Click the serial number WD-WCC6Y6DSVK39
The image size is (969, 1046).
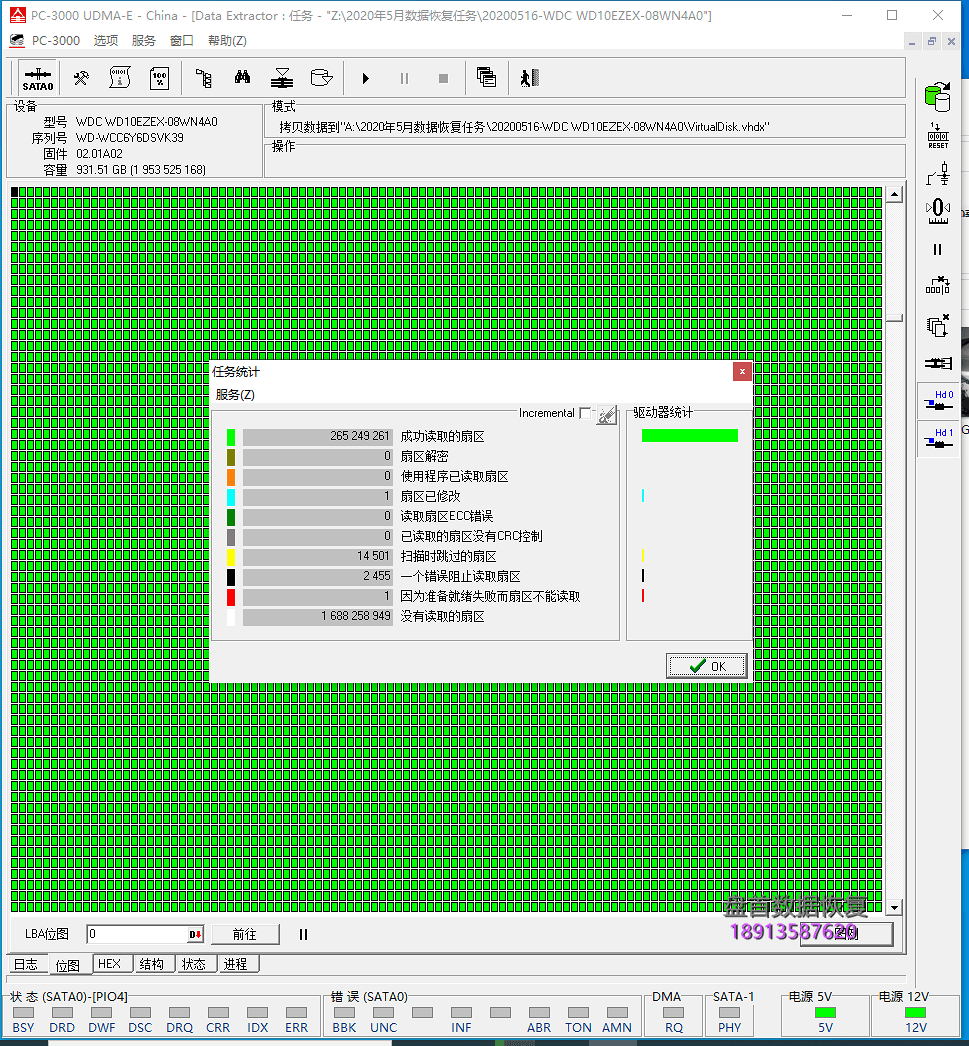point(129,137)
